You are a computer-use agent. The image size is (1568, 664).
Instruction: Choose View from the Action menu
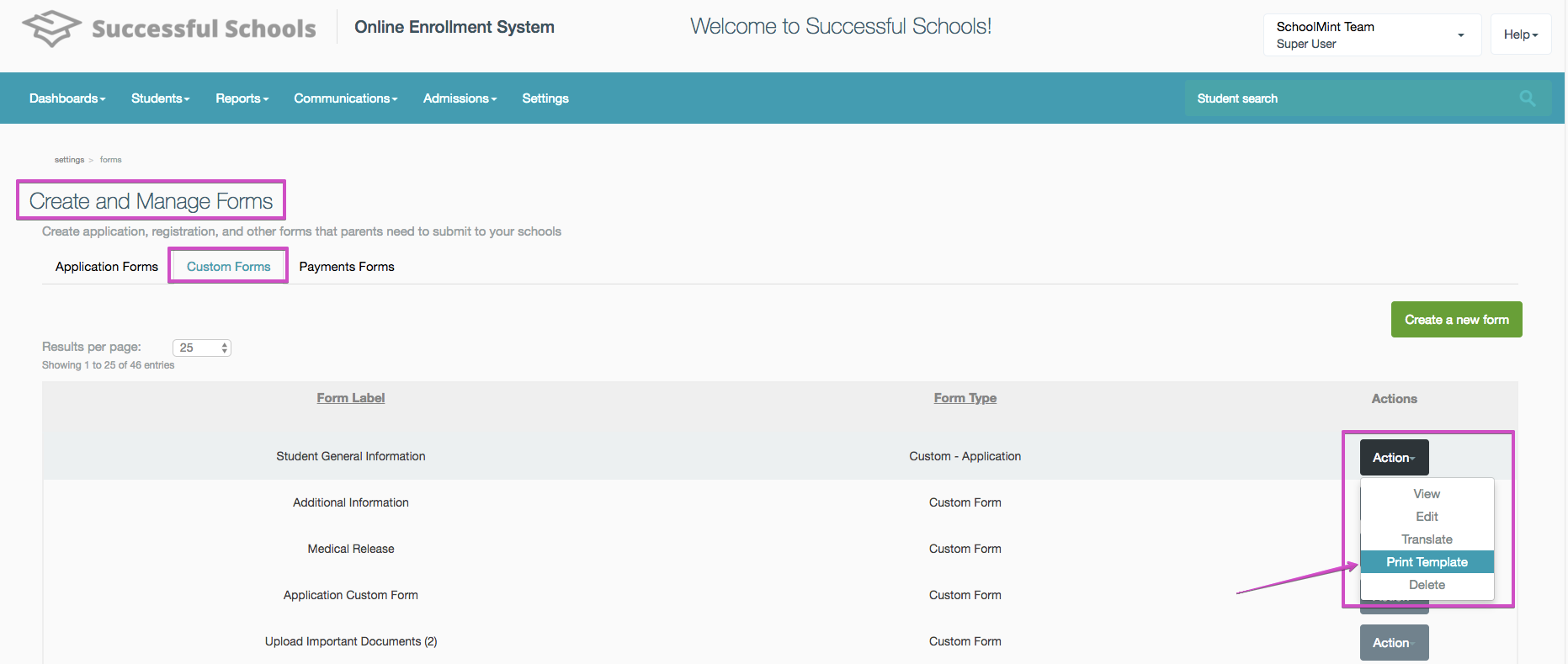[x=1427, y=494]
